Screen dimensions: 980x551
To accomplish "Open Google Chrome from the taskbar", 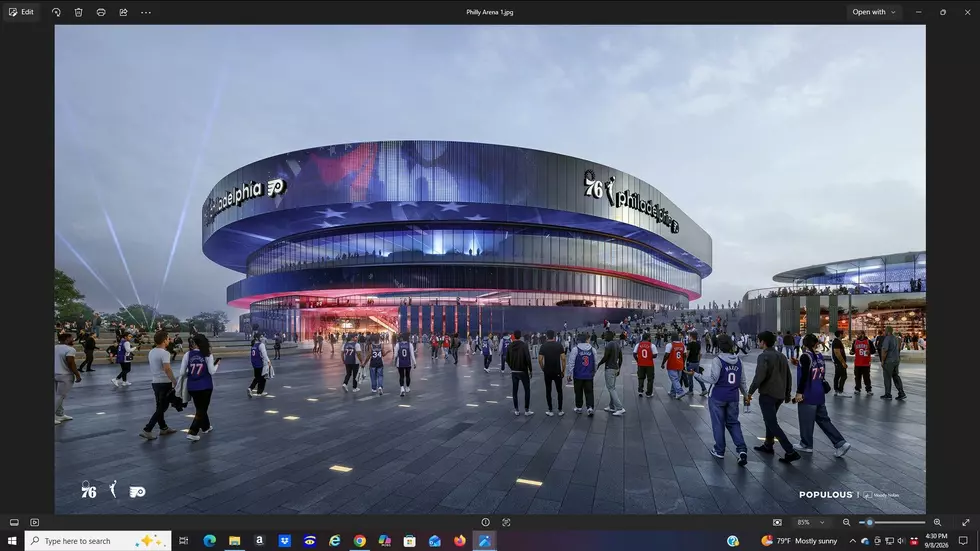I will (x=359, y=540).
